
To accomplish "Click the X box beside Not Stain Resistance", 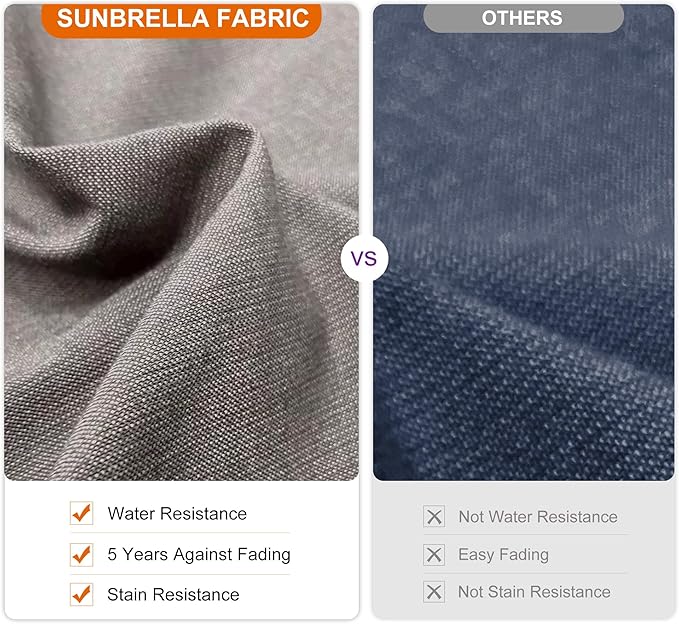I will [x=434, y=592].
